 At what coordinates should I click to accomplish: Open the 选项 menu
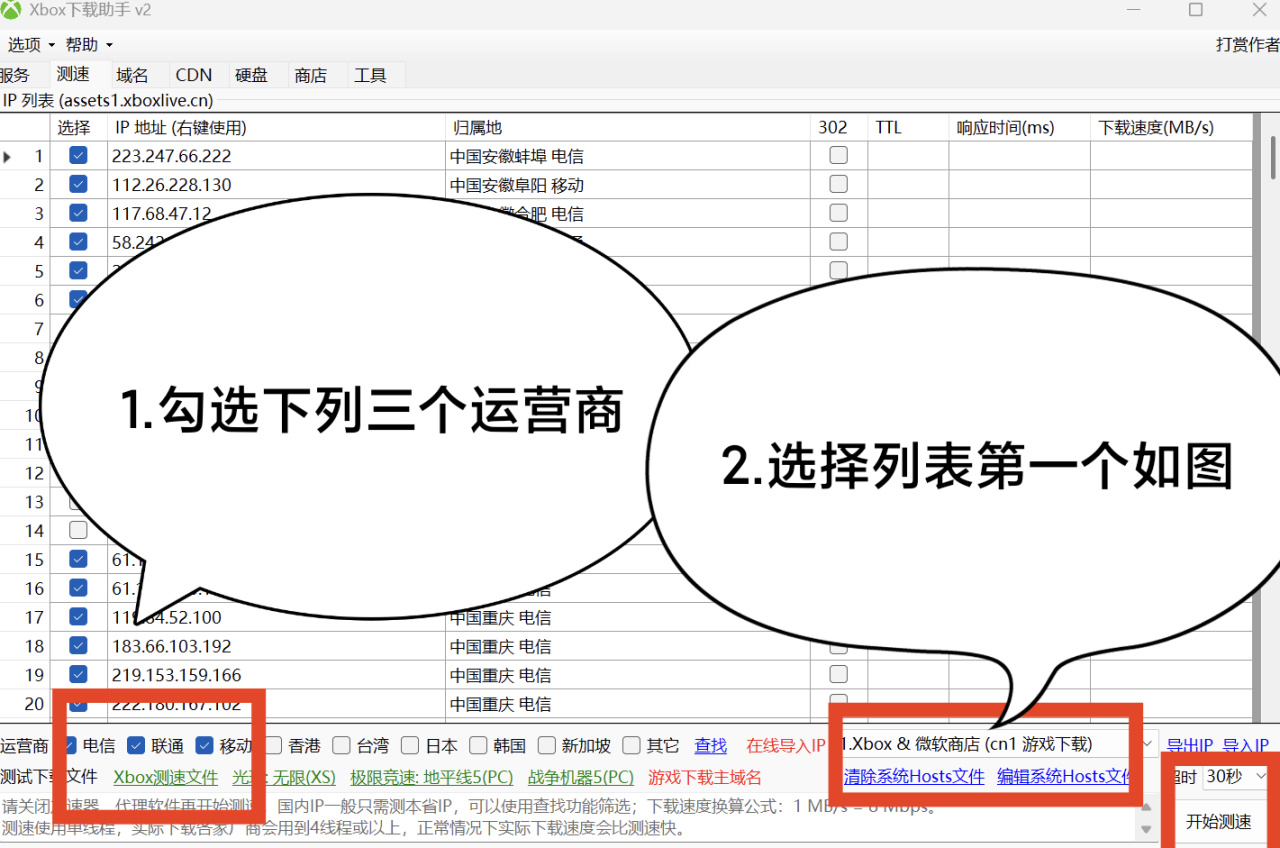(31, 45)
